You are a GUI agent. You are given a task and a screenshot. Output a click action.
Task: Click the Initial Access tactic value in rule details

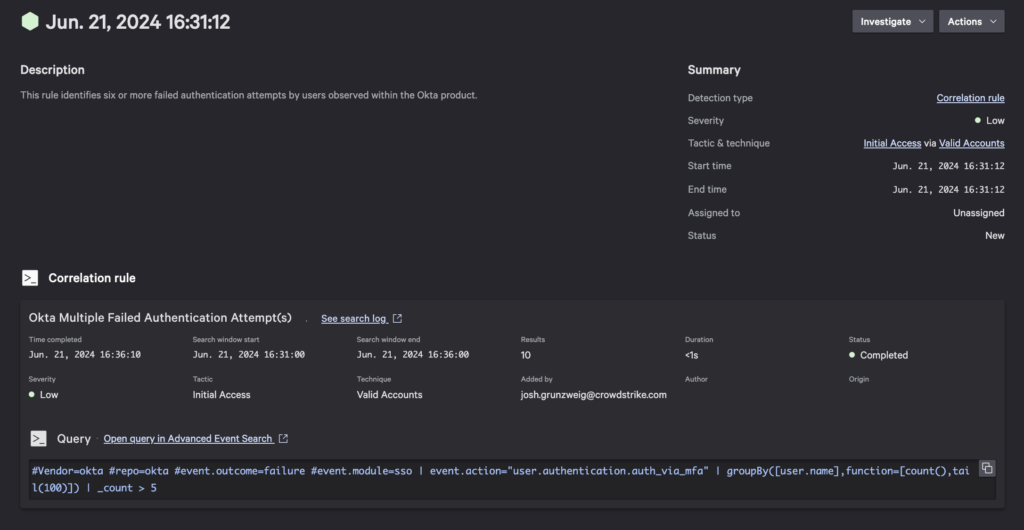(x=221, y=395)
